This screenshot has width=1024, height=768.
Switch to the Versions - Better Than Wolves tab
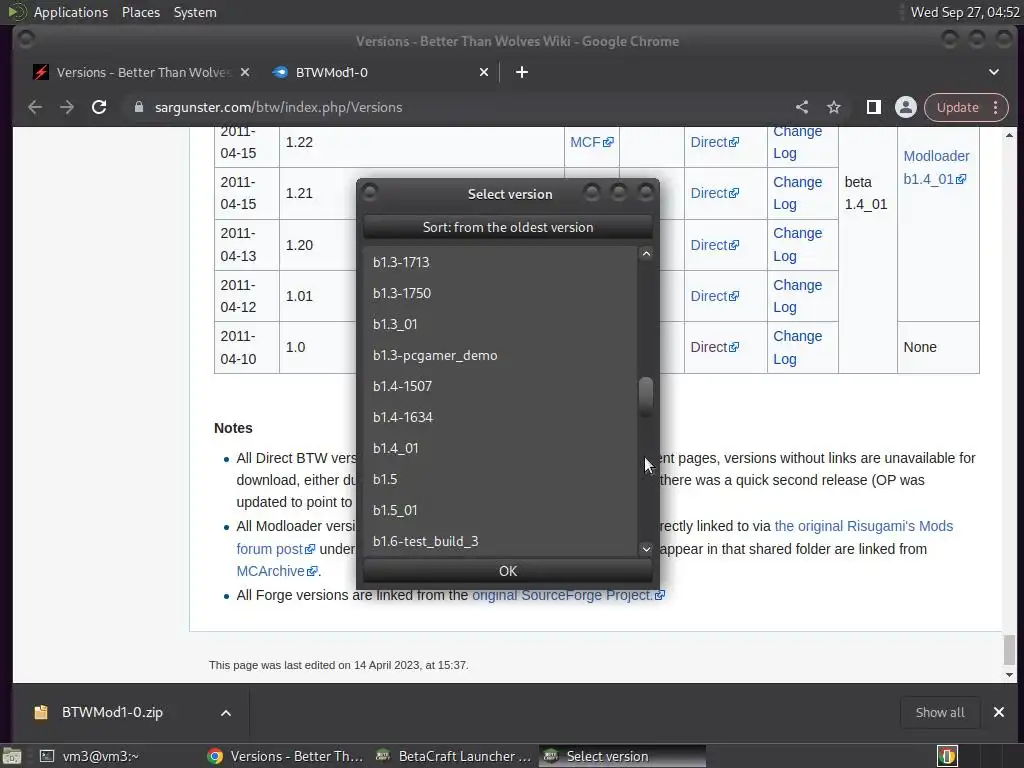141,72
